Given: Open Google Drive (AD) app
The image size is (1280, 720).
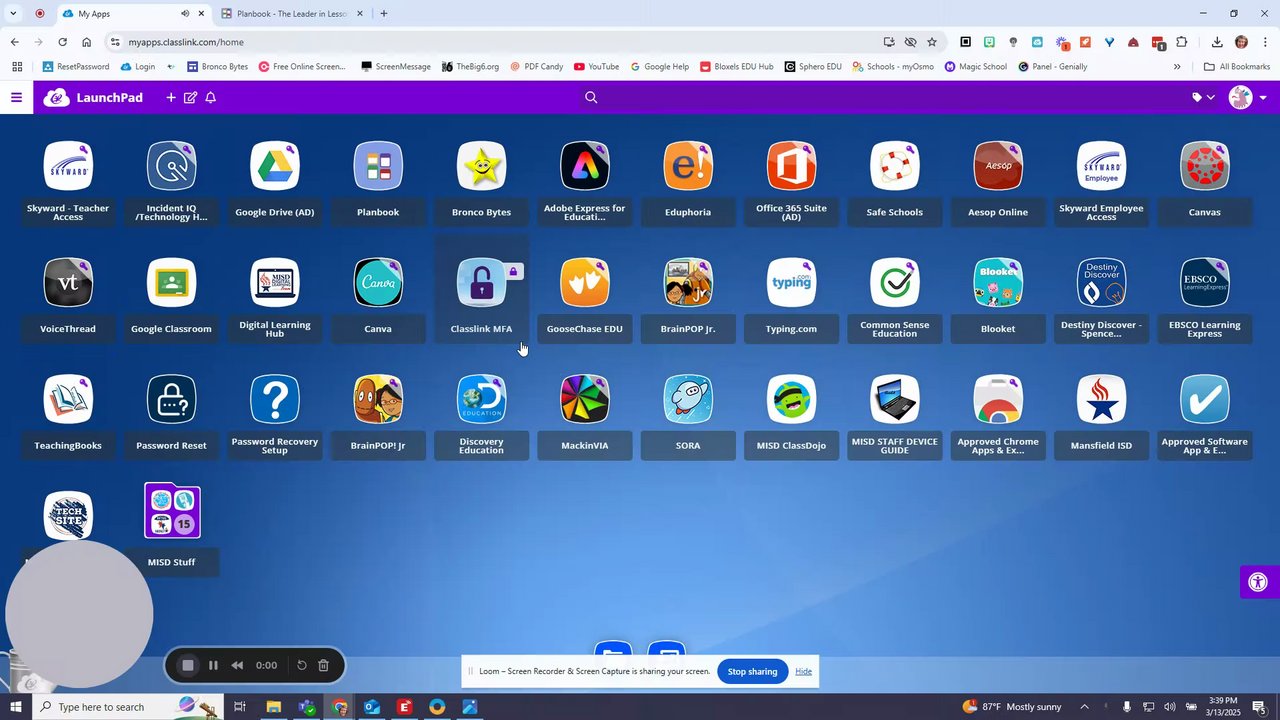Looking at the screenshot, I should (275, 166).
